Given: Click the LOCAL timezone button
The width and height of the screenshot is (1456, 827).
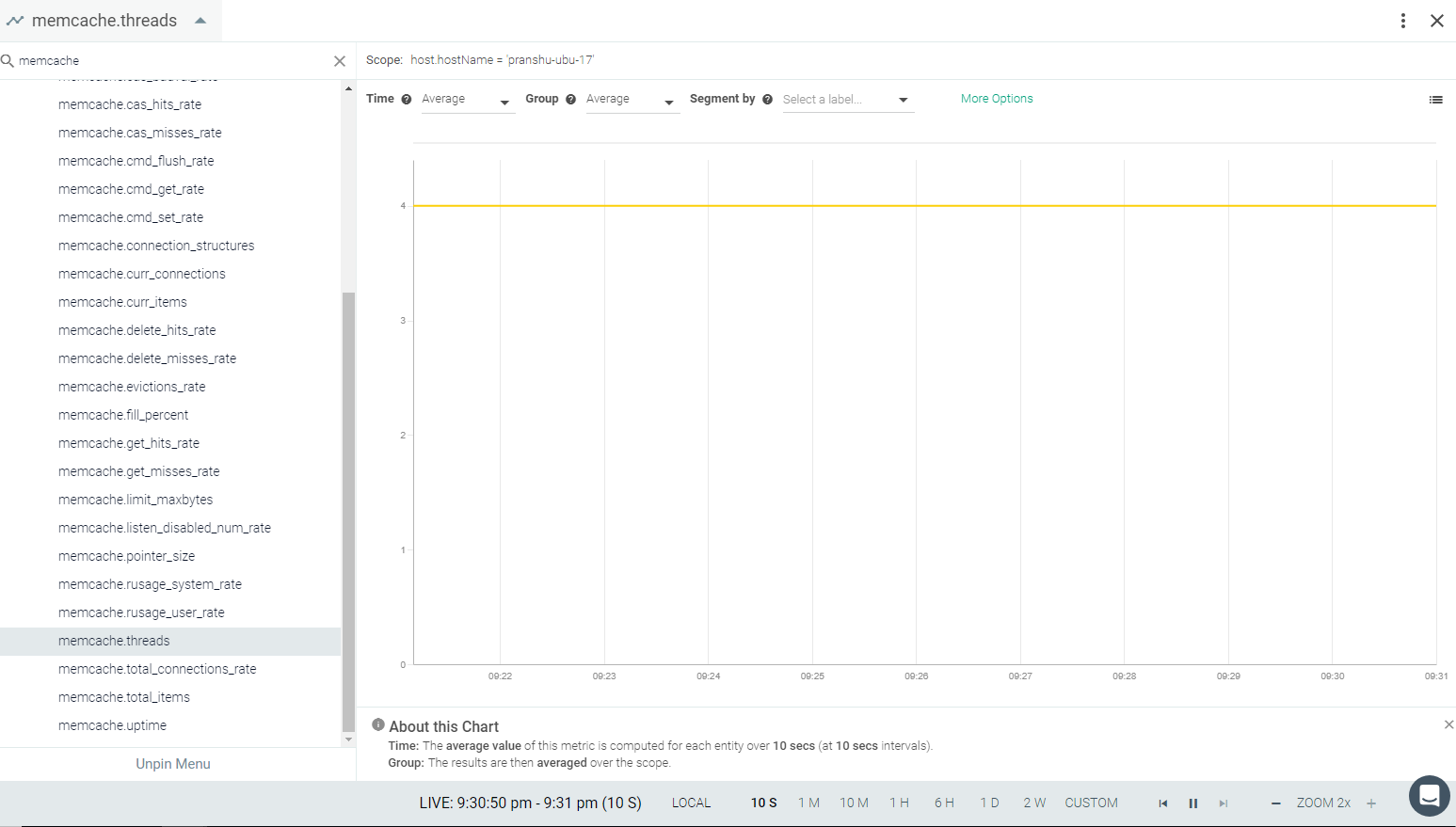Looking at the screenshot, I should [692, 803].
